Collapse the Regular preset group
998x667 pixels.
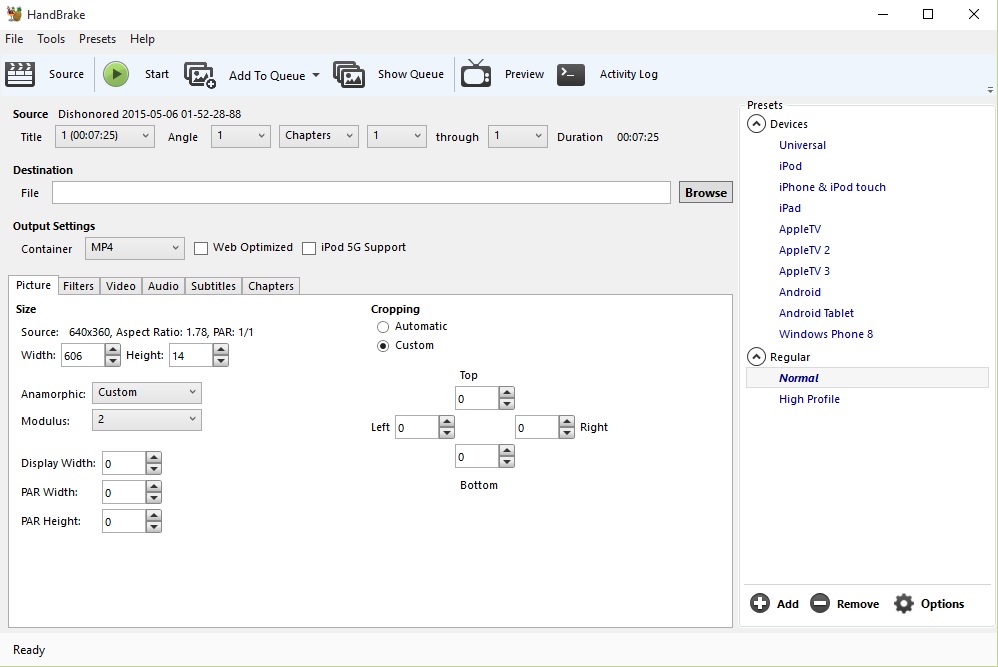[x=756, y=356]
